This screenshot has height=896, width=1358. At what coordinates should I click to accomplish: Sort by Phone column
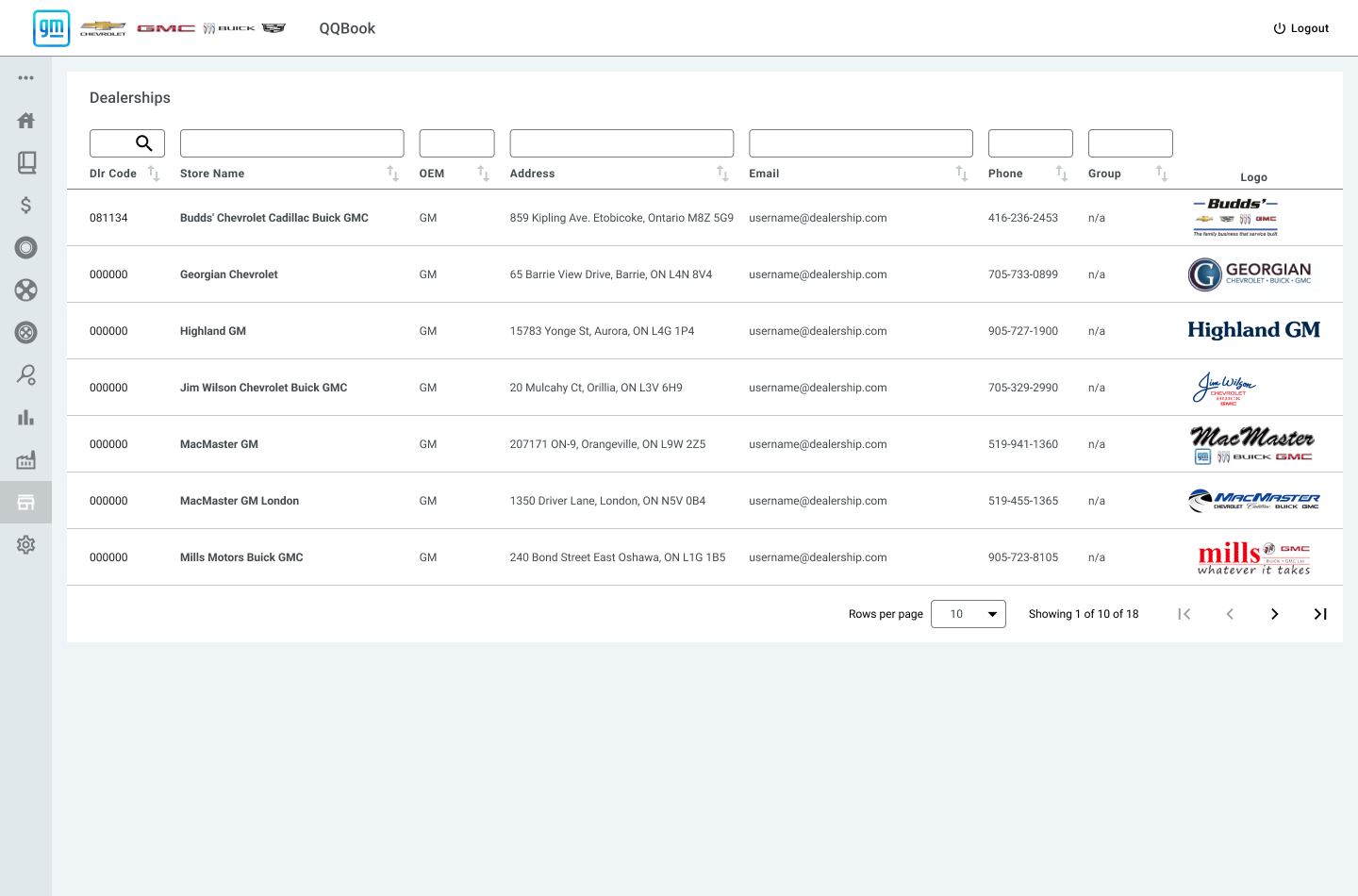[x=1062, y=174]
